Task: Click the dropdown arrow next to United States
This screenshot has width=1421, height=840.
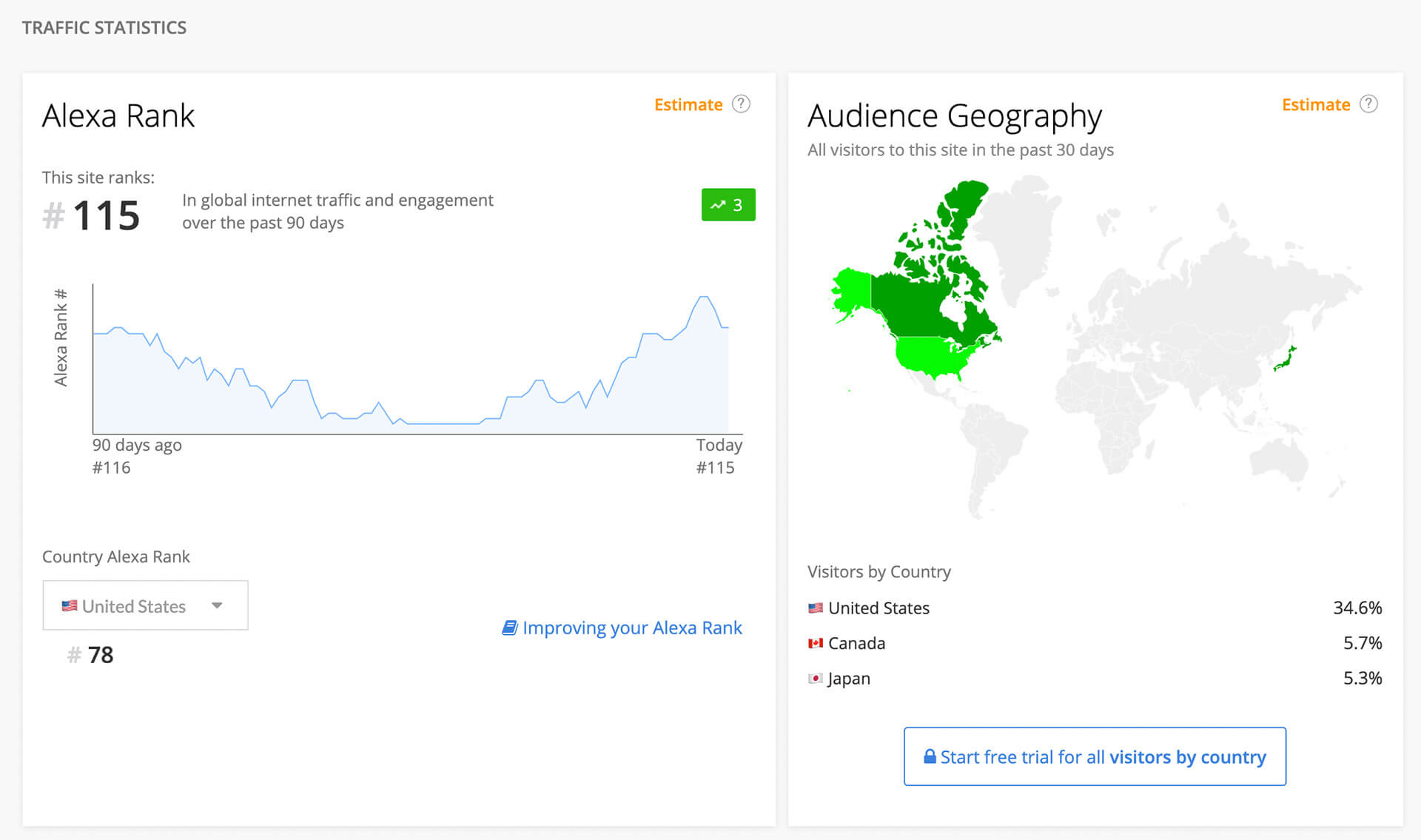Action: click(217, 605)
